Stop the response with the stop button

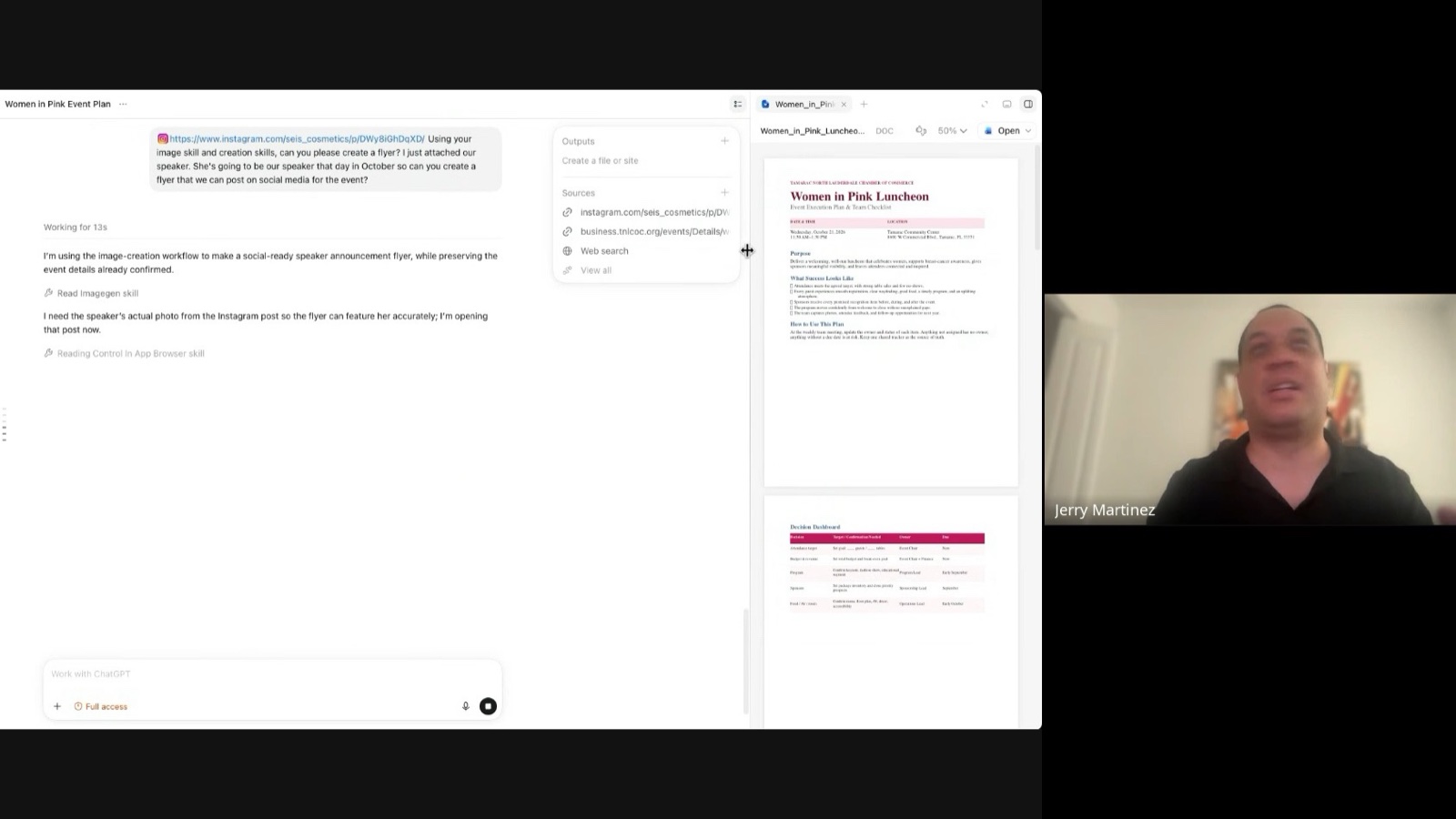tap(489, 706)
